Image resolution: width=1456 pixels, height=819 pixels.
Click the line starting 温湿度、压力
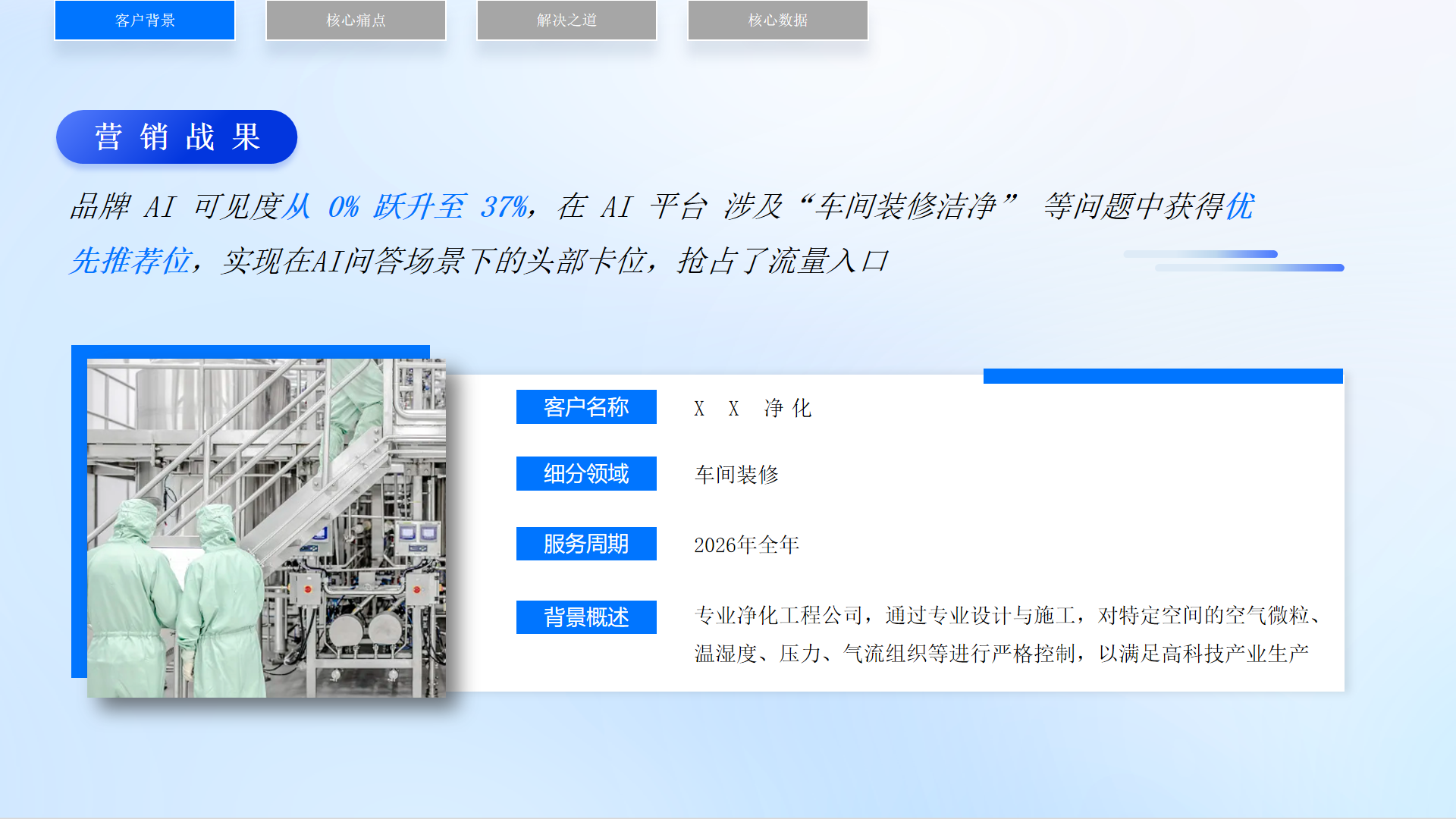[x=1002, y=654]
